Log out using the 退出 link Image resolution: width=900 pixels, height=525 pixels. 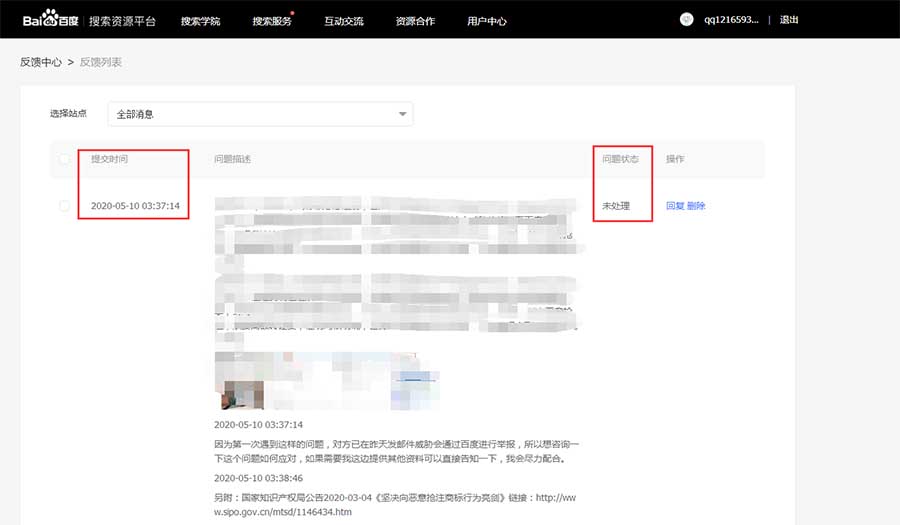pyautogui.click(x=789, y=20)
